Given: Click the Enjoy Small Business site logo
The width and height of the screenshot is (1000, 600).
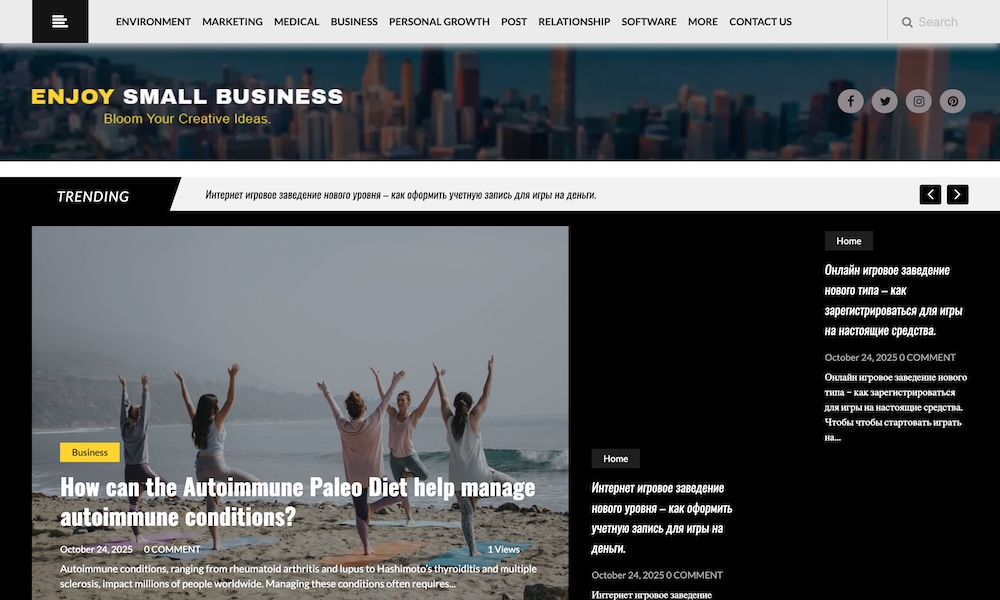Looking at the screenshot, I should pyautogui.click(x=187, y=105).
